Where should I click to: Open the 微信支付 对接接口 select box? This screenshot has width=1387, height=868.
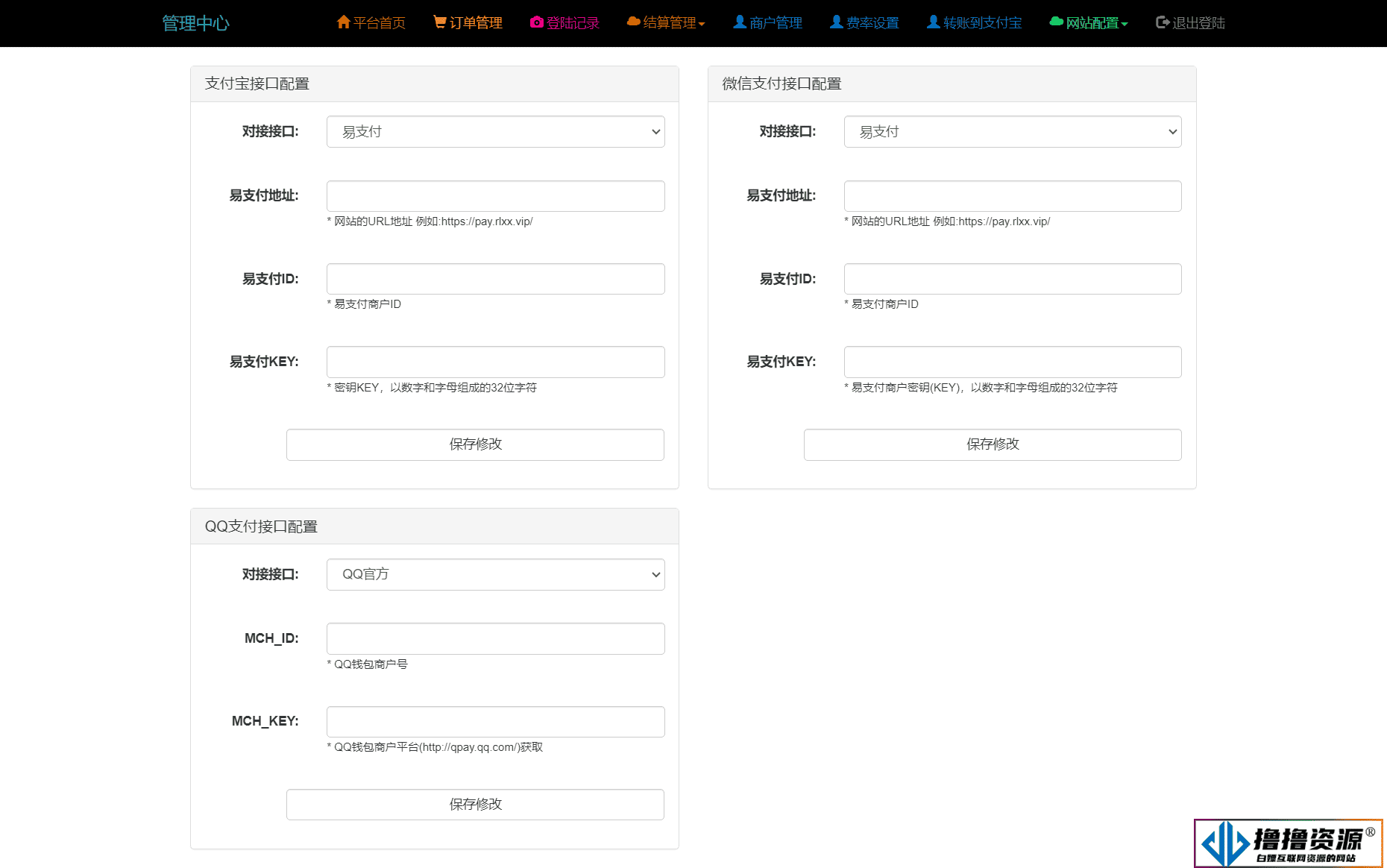pos(1013,132)
